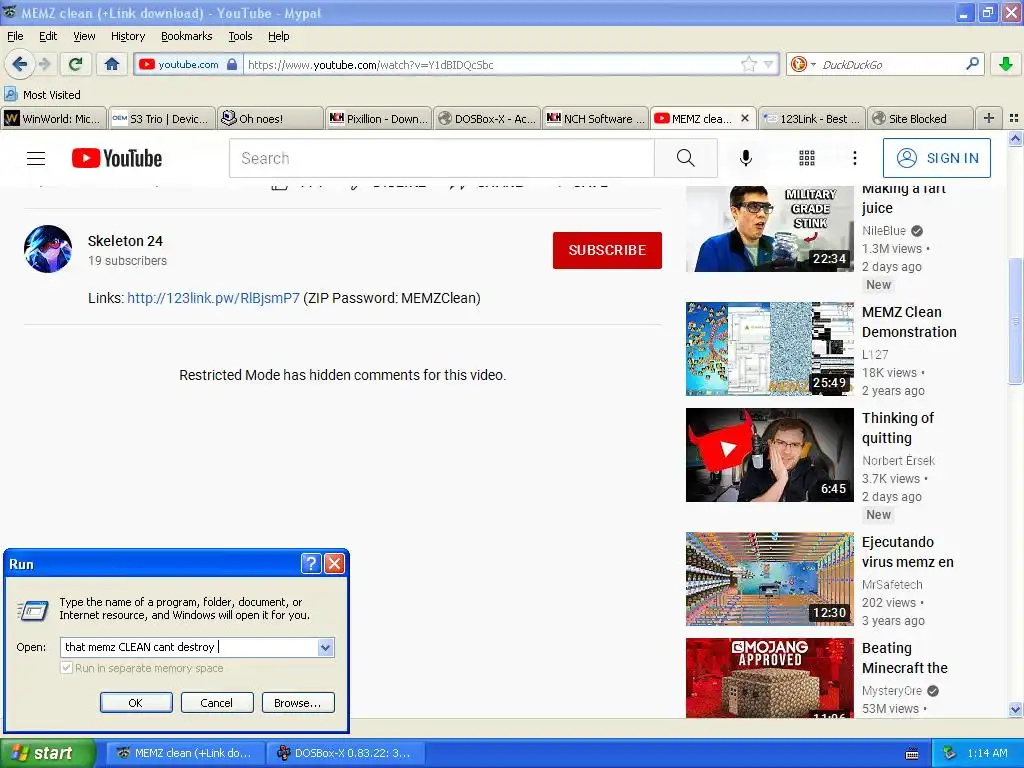Click OK in the Run dialog
The image size is (1024, 768).
coord(136,703)
